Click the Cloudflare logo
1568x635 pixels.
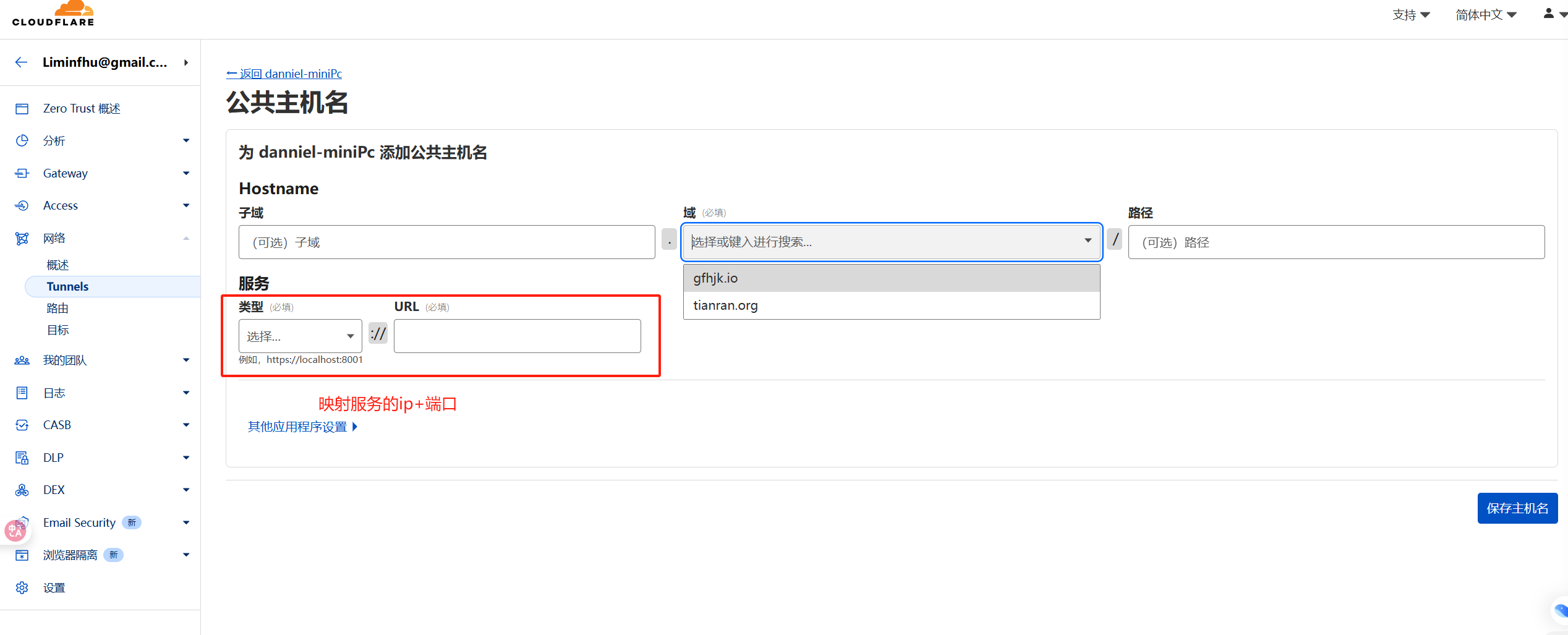point(53,14)
